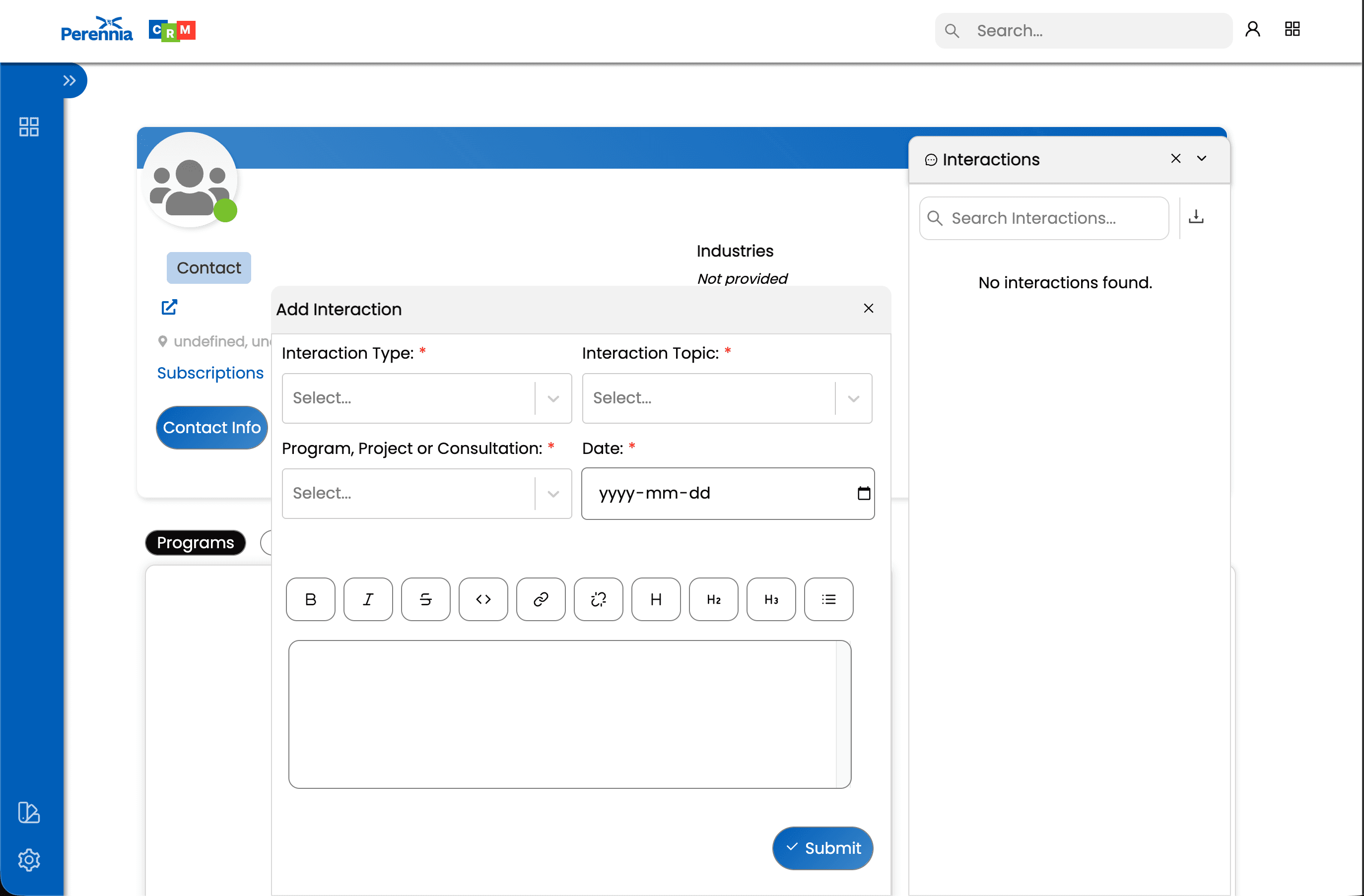Collapse the Interactions panel with the chevron

1202,159
